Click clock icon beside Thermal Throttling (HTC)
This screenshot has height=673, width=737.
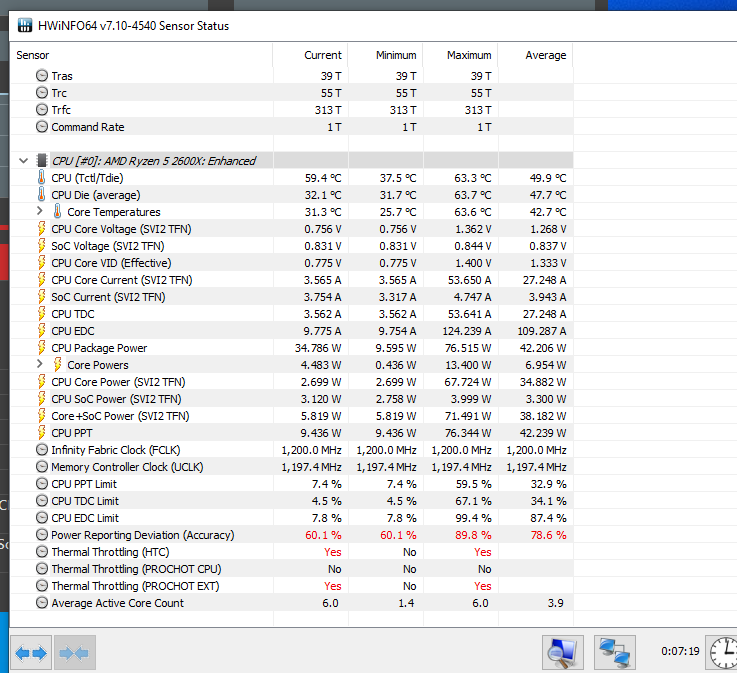point(42,552)
